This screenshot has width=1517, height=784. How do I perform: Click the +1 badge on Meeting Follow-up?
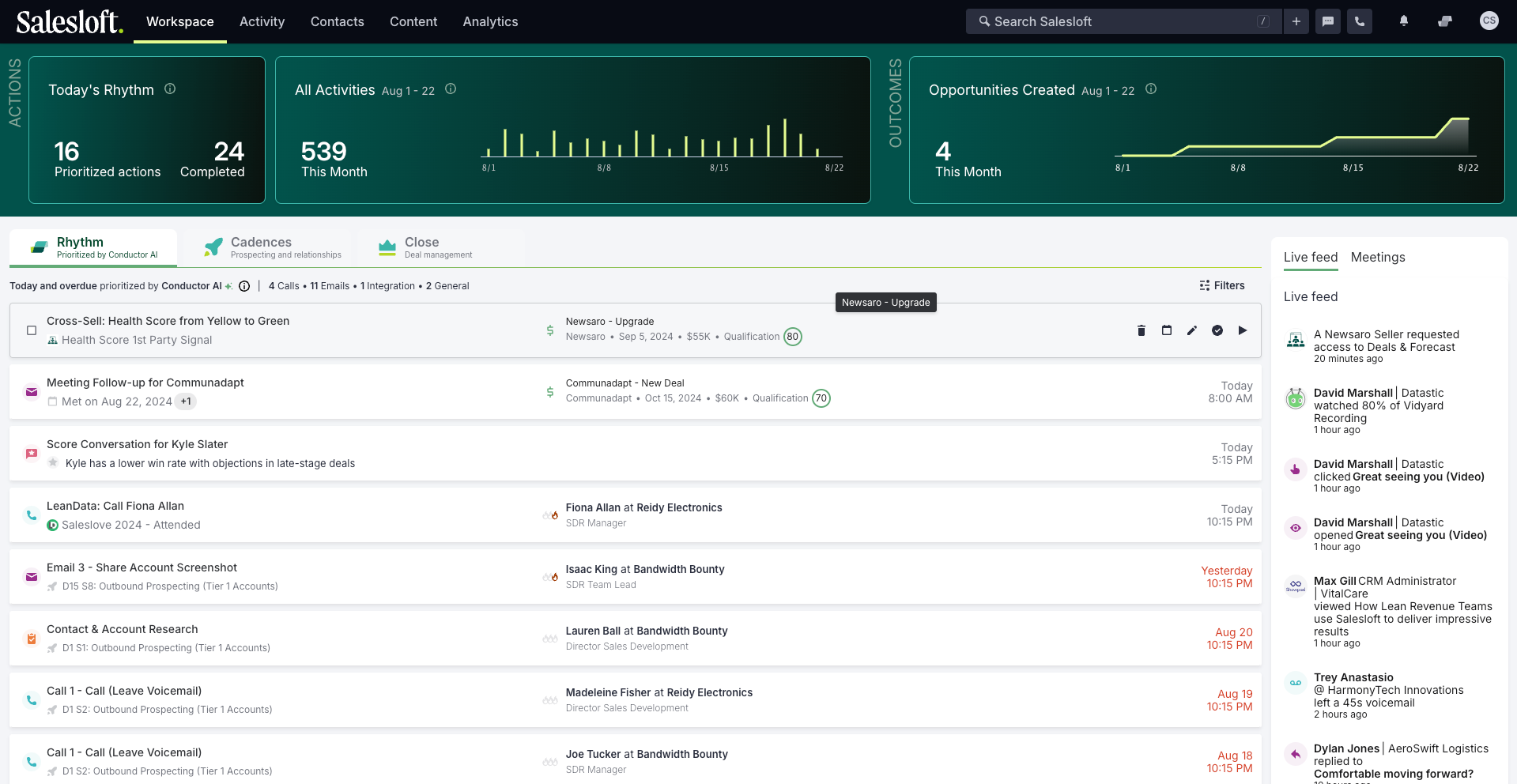(186, 401)
